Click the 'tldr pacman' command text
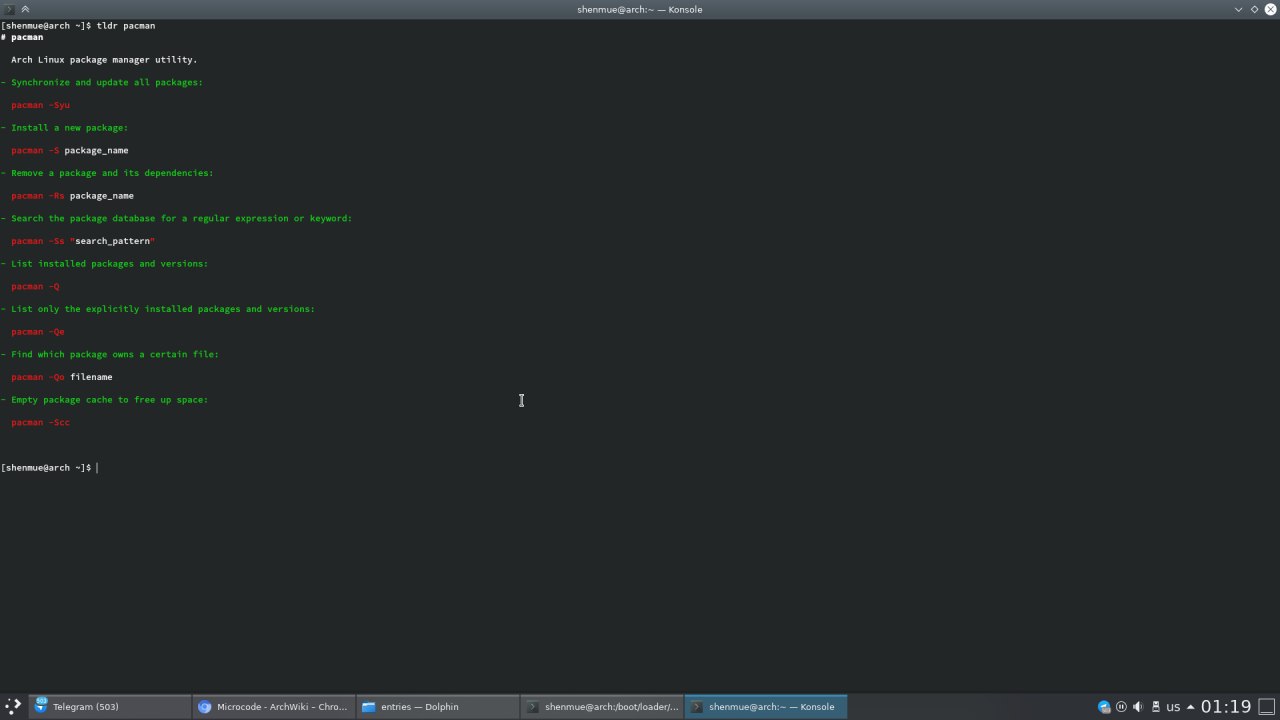 [126, 26]
